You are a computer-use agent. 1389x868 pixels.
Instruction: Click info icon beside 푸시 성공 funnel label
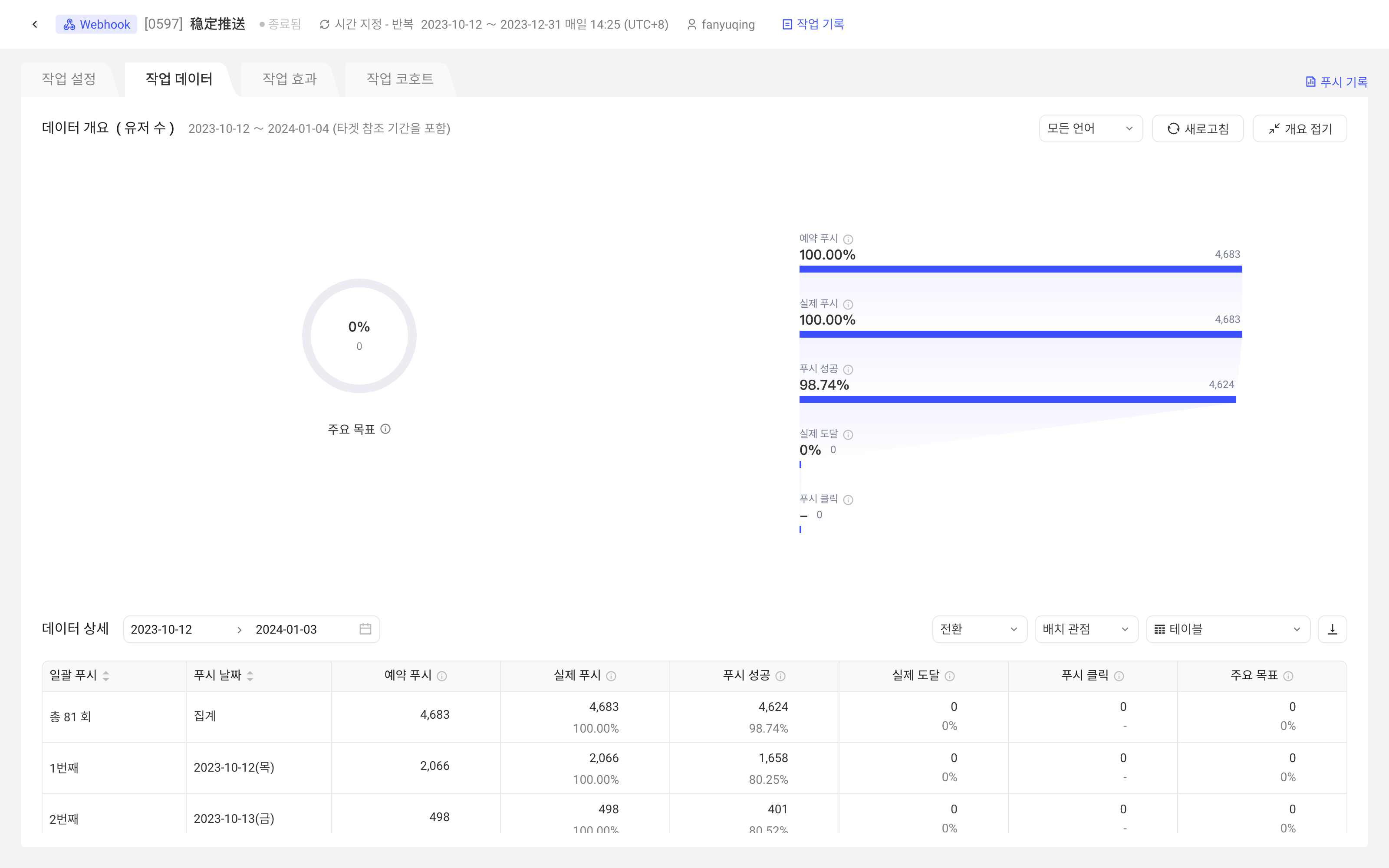point(848,370)
